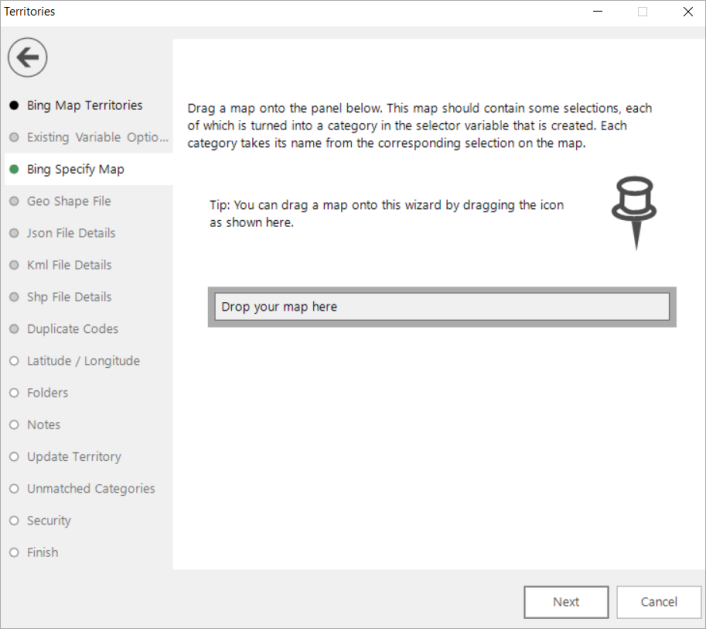Click the map pushpin icon
The height and width of the screenshot is (629, 706).
pyautogui.click(x=634, y=213)
